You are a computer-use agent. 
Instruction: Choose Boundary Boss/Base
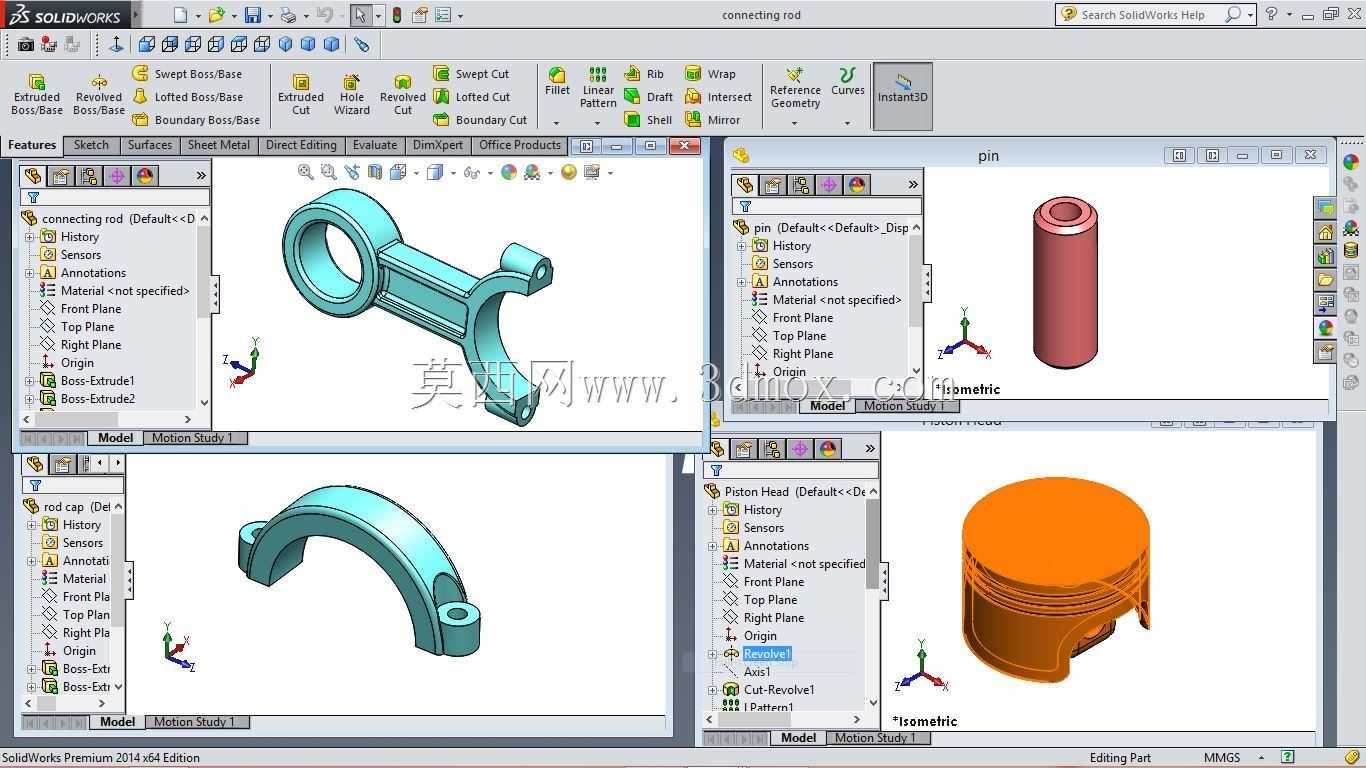click(x=196, y=120)
